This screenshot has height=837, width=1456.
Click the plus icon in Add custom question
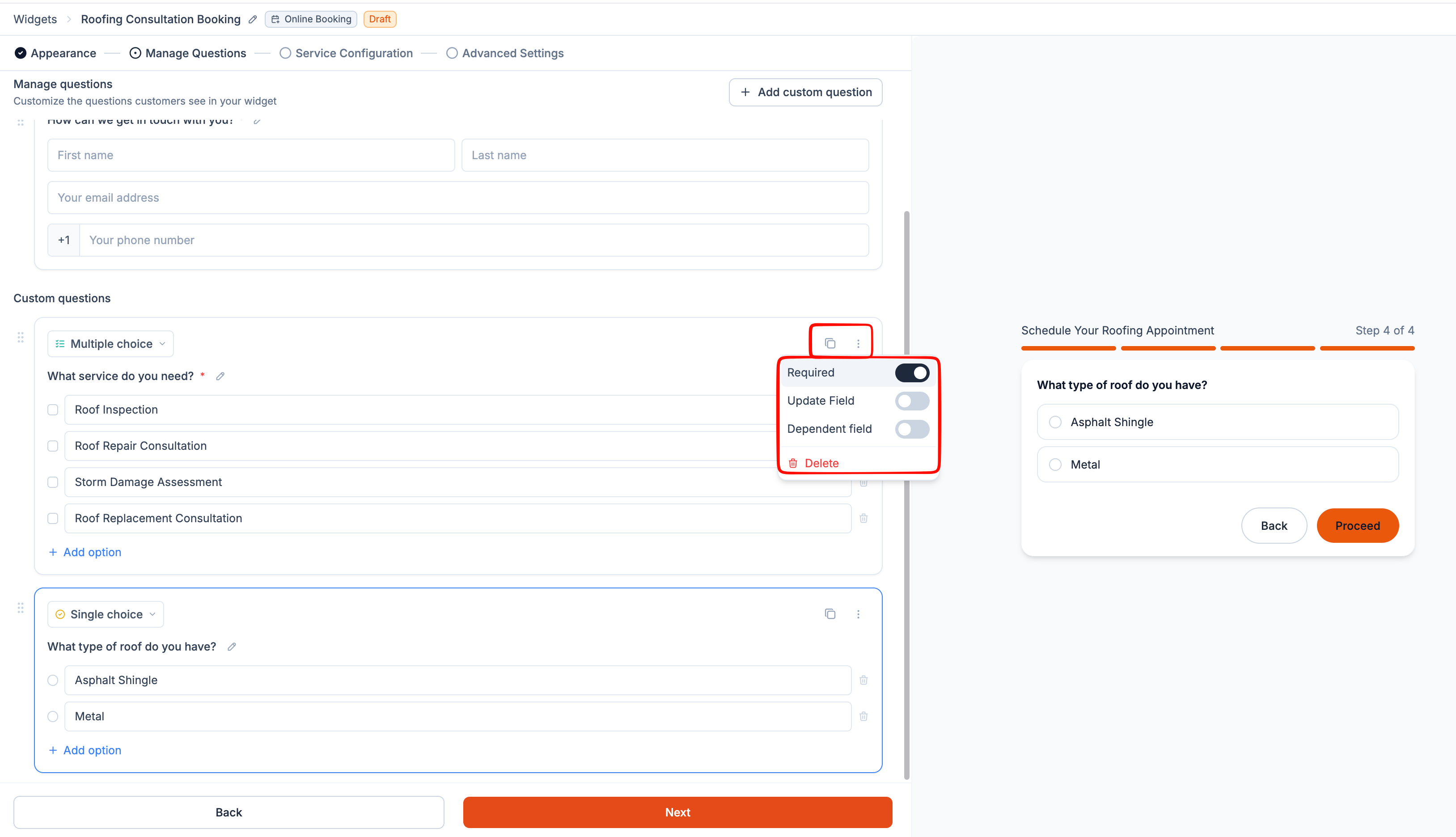[745, 92]
